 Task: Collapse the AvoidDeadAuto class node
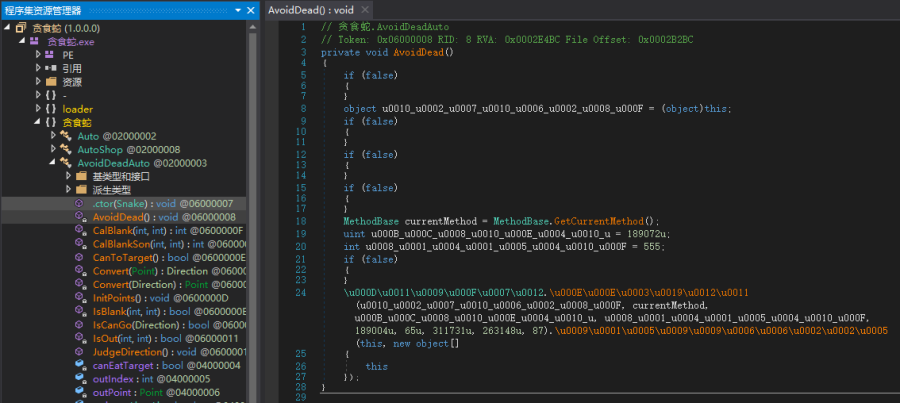53,163
